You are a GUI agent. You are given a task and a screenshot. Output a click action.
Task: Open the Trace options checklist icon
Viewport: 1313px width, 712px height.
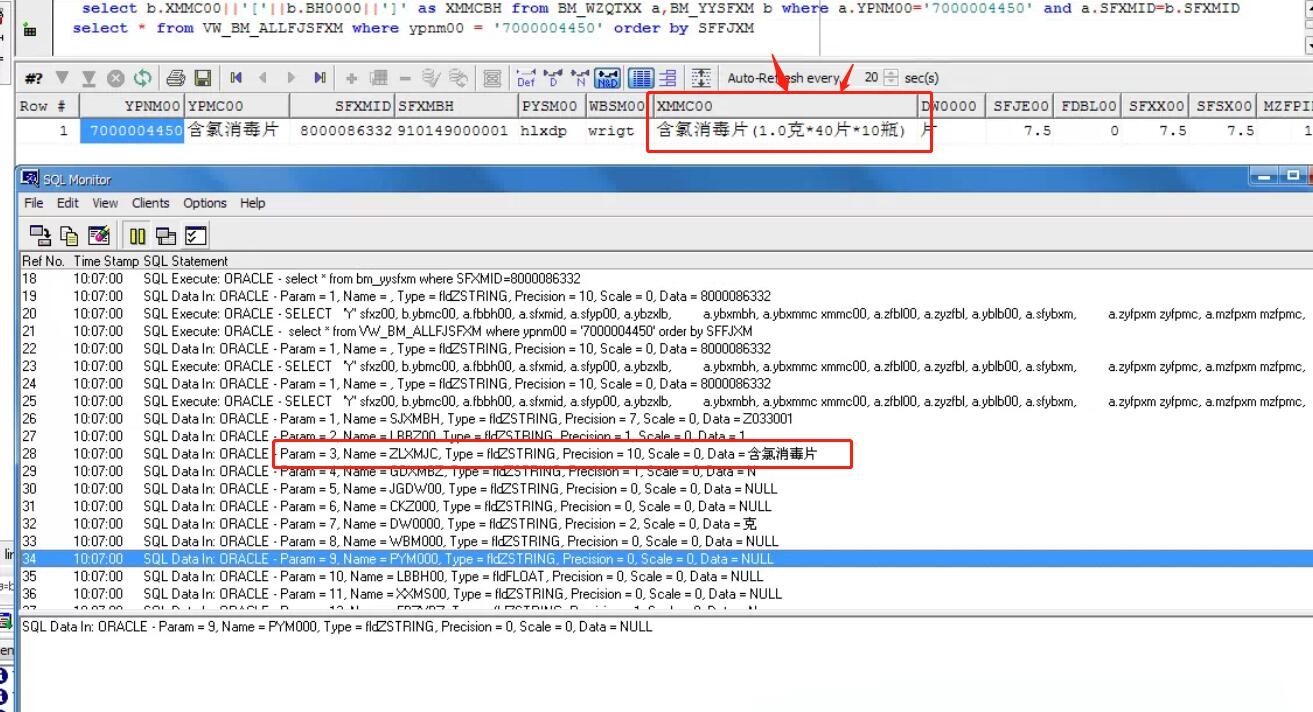[195, 235]
